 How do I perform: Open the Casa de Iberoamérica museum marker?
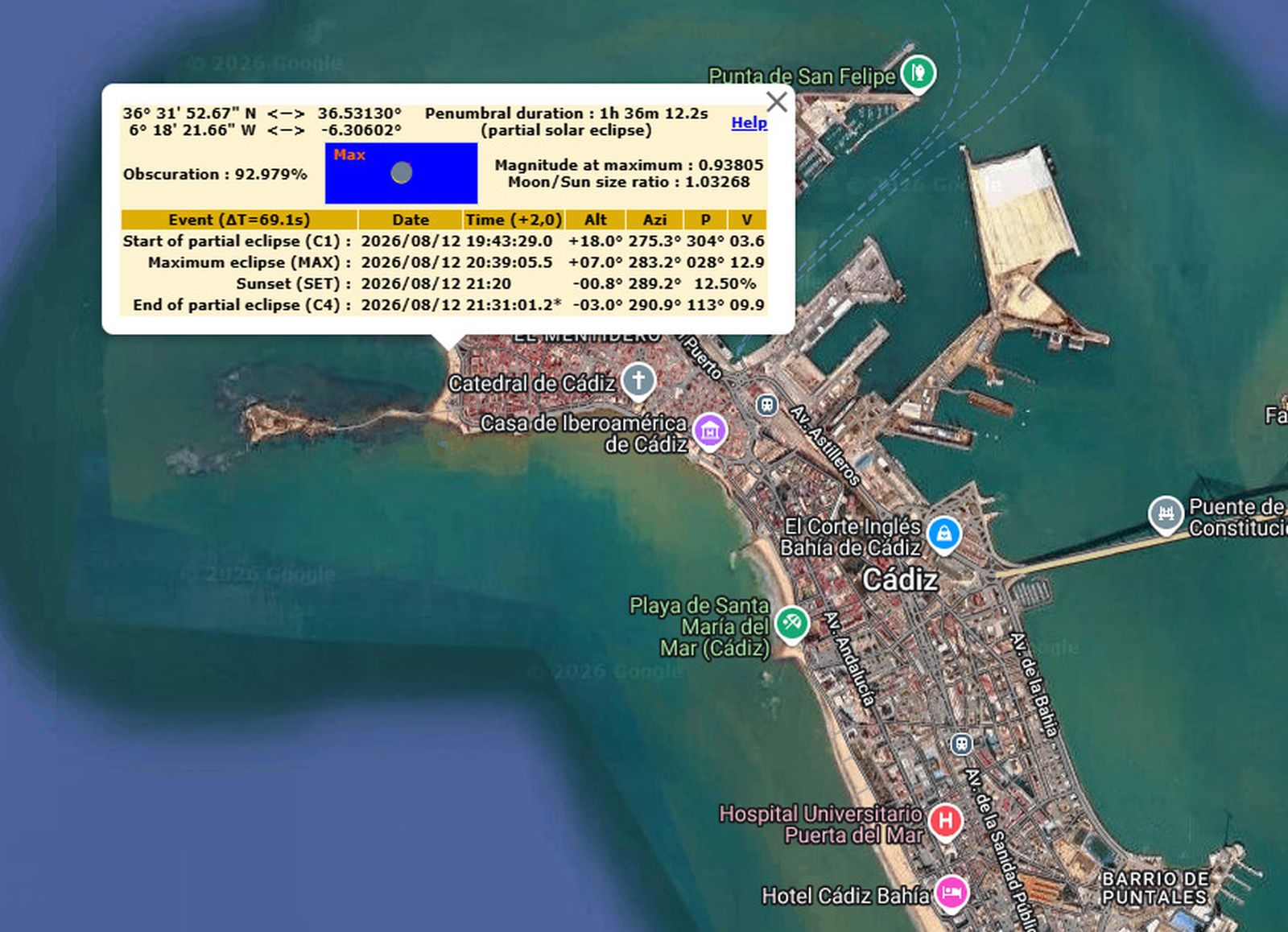[710, 430]
